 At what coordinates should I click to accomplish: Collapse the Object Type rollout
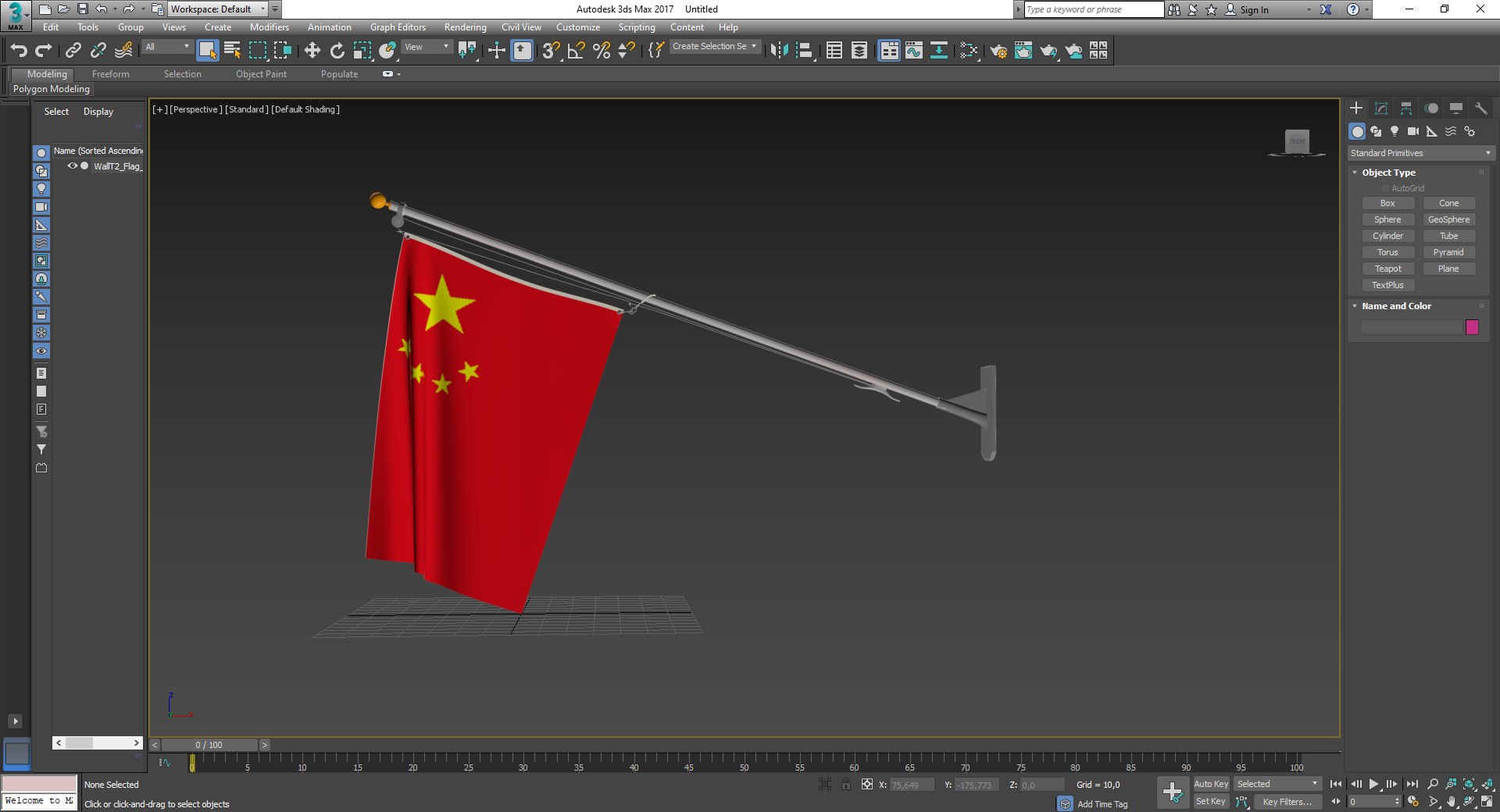pyautogui.click(x=1387, y=173)
